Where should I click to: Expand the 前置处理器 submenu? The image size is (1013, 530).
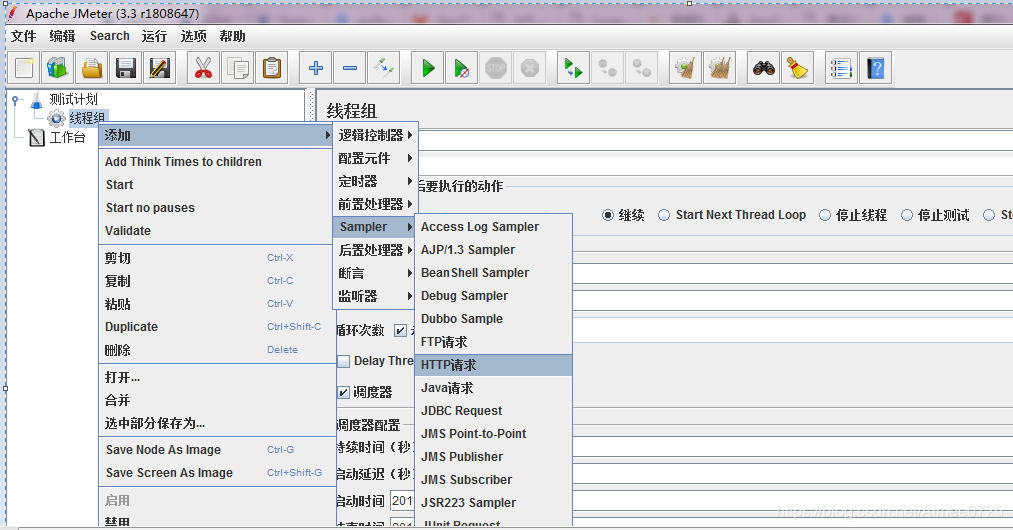point(375,204)
